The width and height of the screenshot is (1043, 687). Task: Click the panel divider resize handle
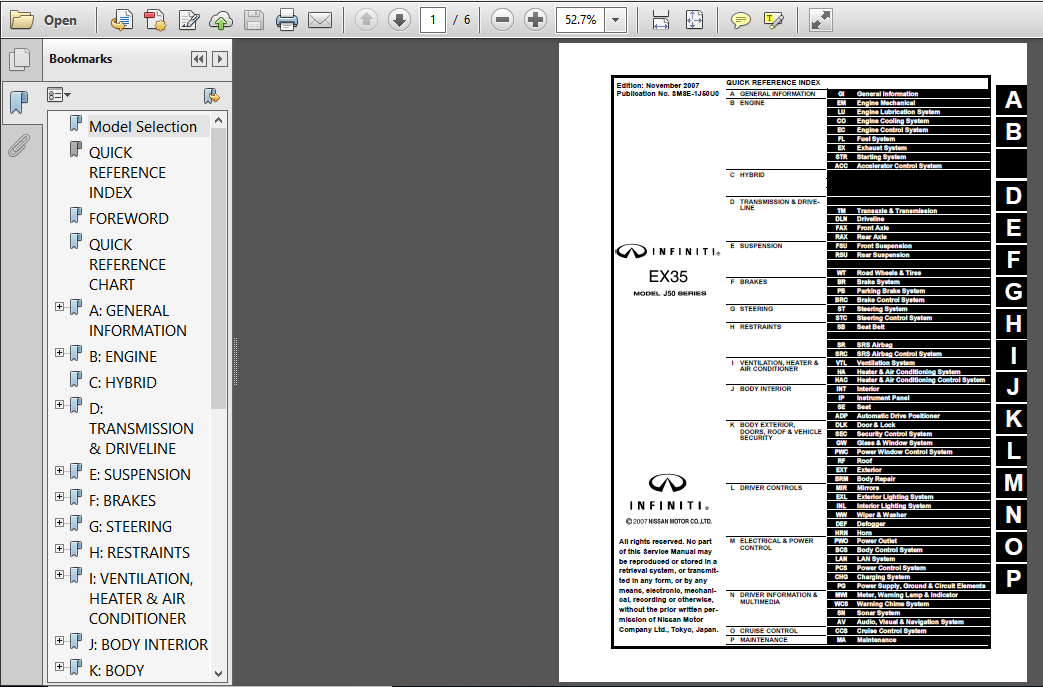pyautogui.click(x=235, y=362)
